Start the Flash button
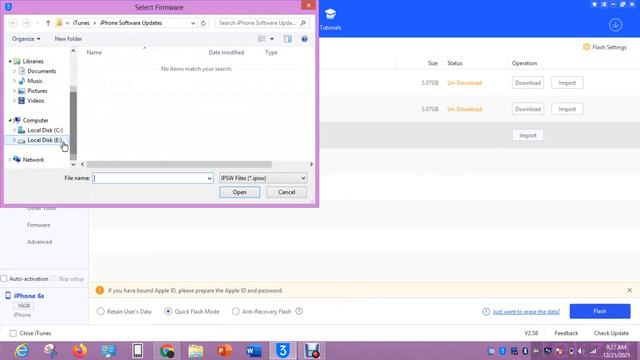The image size is (640, 360). tap(600, 311)
